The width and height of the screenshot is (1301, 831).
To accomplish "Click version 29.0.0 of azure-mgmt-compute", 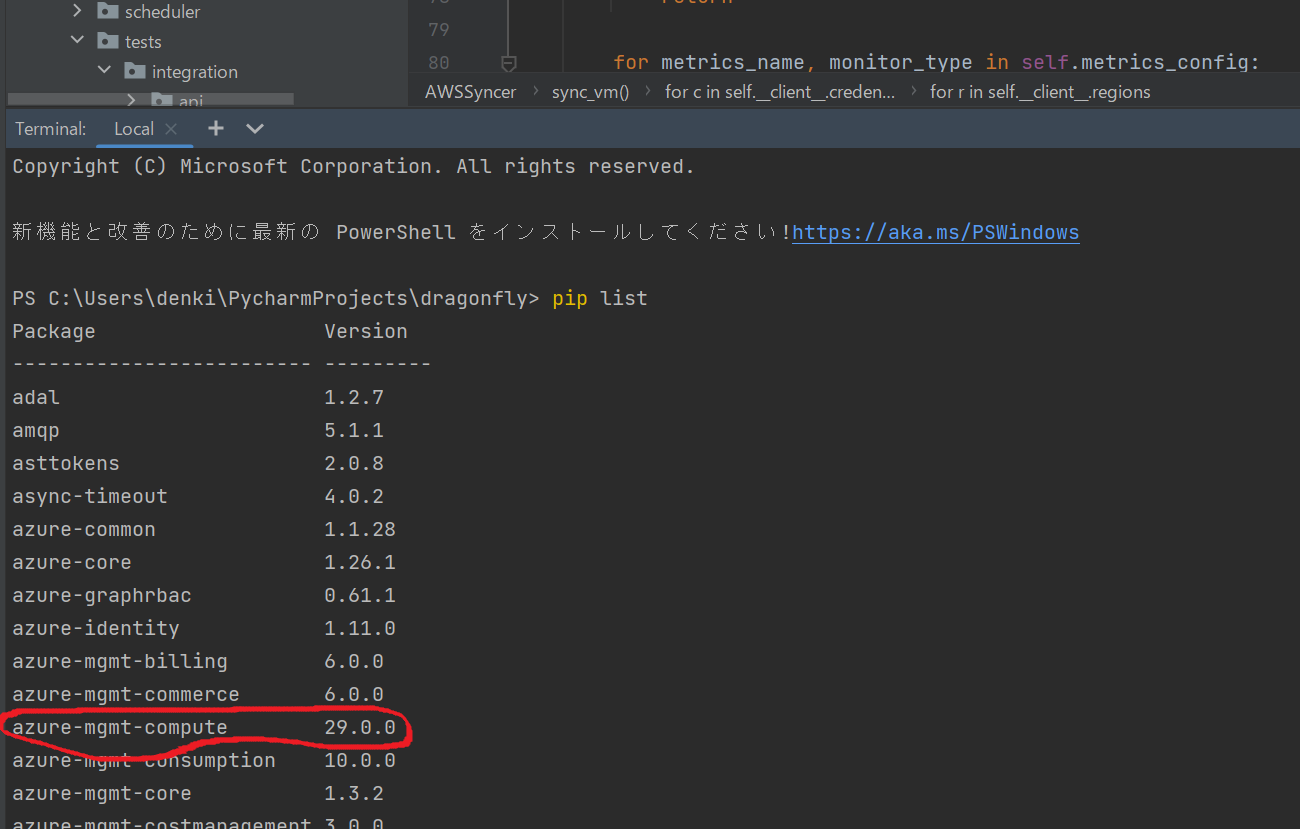I will pyautogui.click(x=360, y=728).
